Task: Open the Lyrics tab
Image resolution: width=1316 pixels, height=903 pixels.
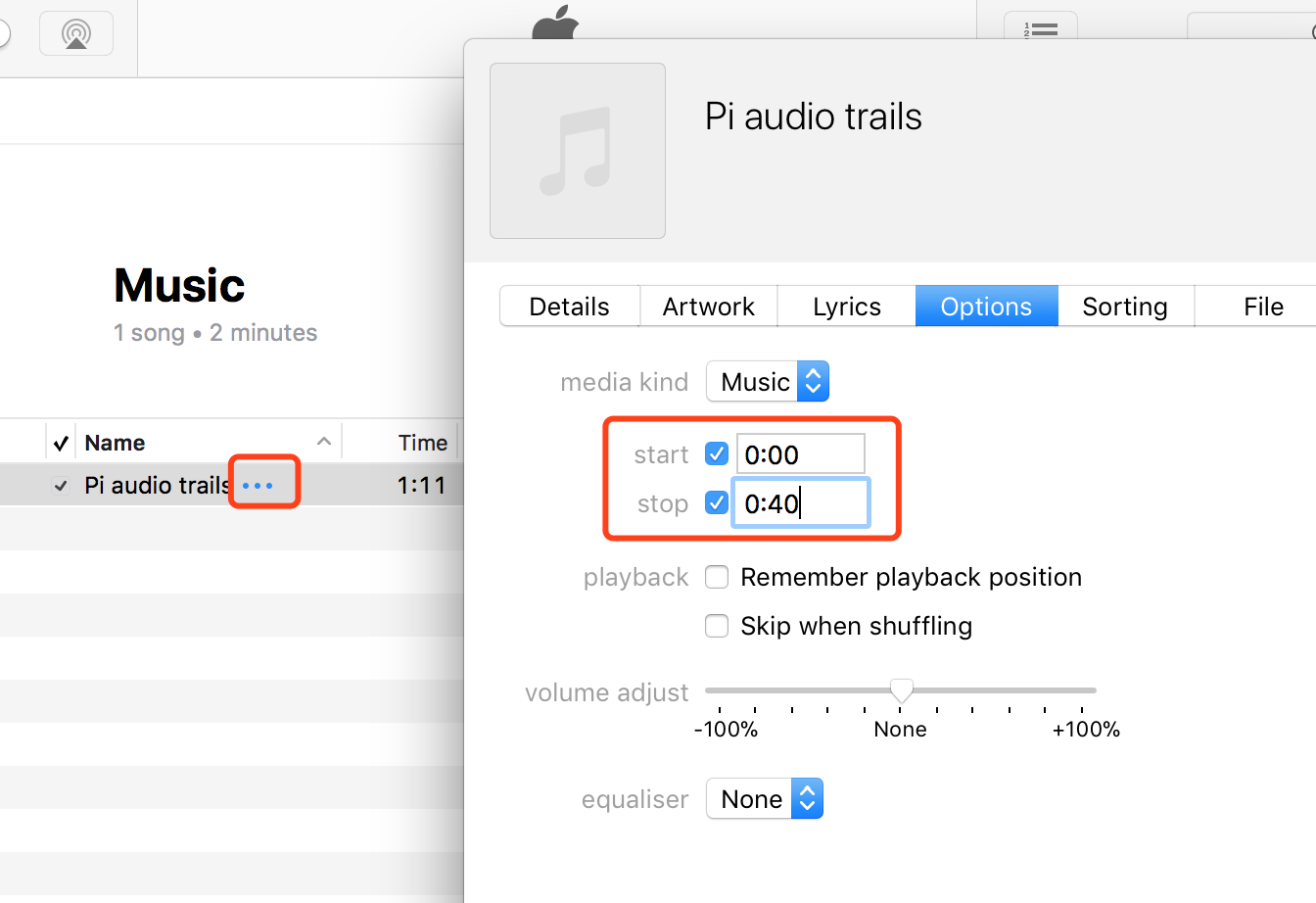Action: [847, 307]
